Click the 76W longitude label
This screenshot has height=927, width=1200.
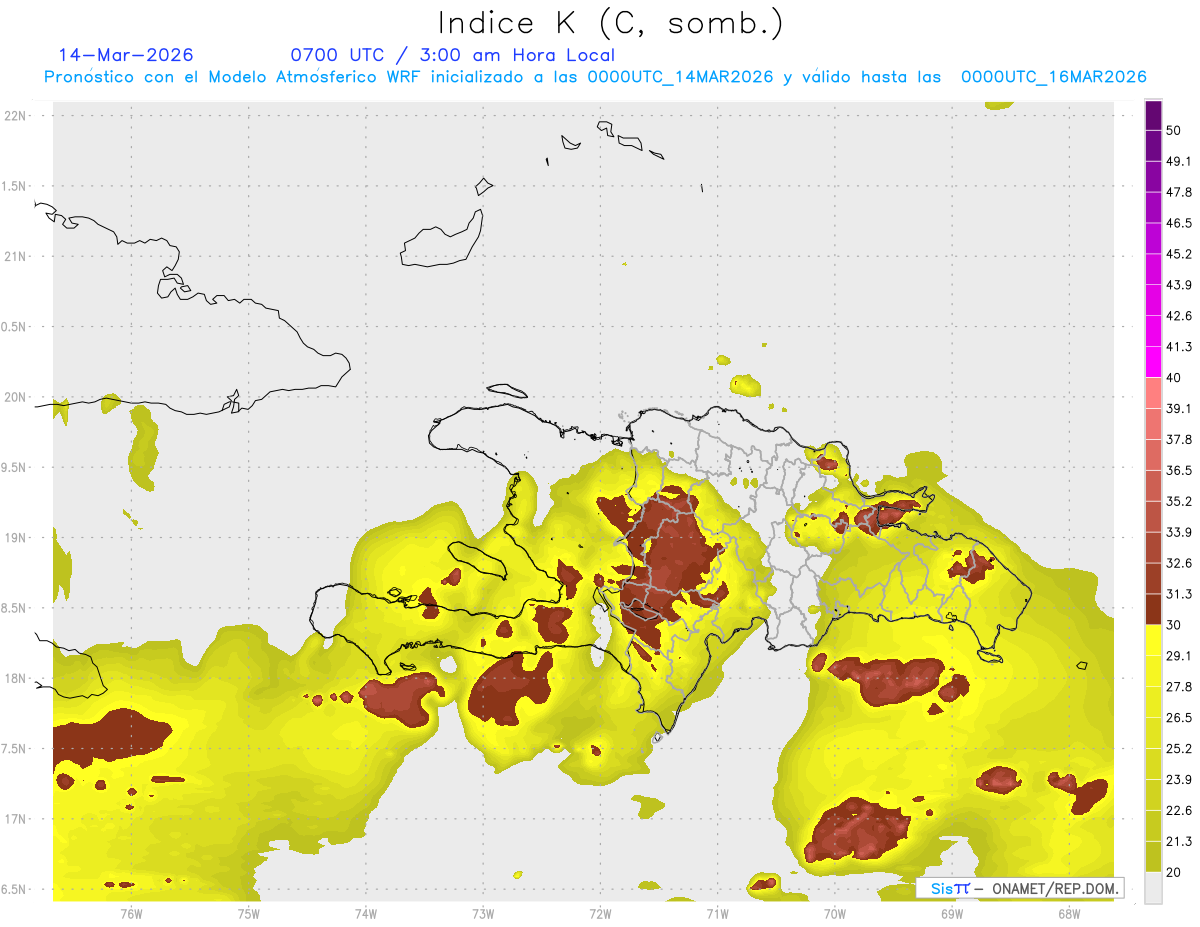pyautogui.click(x=131, y=913)
